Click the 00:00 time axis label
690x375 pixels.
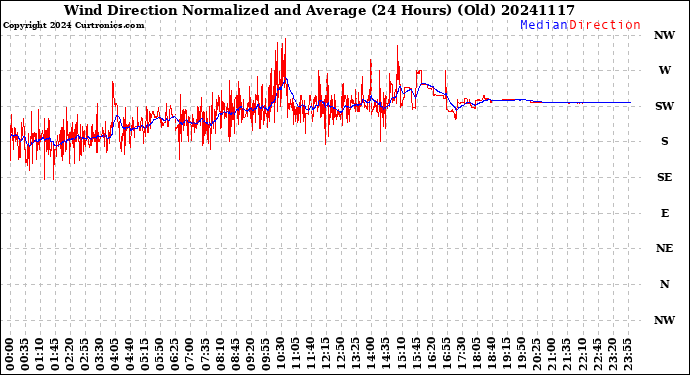[10, 354]
